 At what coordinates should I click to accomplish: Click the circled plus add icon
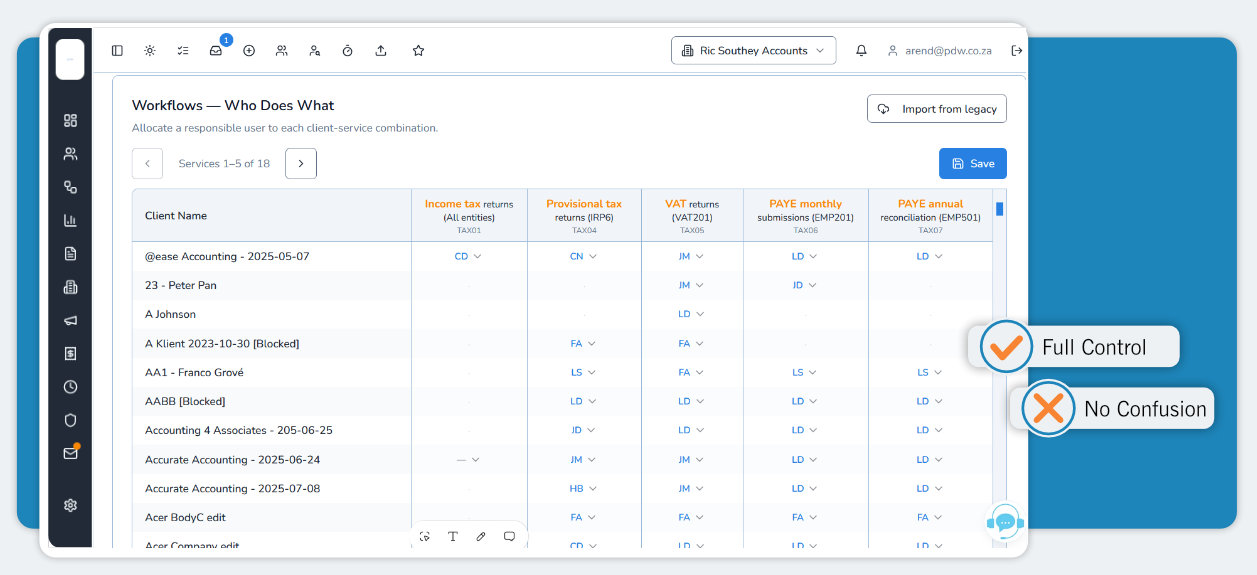pyautogui.click(x=249, y=51)
